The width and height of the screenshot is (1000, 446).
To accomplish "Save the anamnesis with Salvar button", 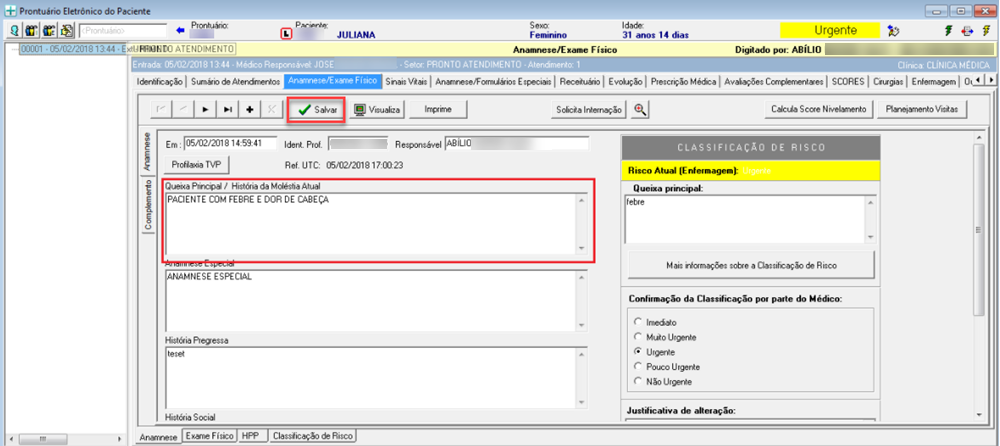I will pyautogui.click(x=317, y=110).
